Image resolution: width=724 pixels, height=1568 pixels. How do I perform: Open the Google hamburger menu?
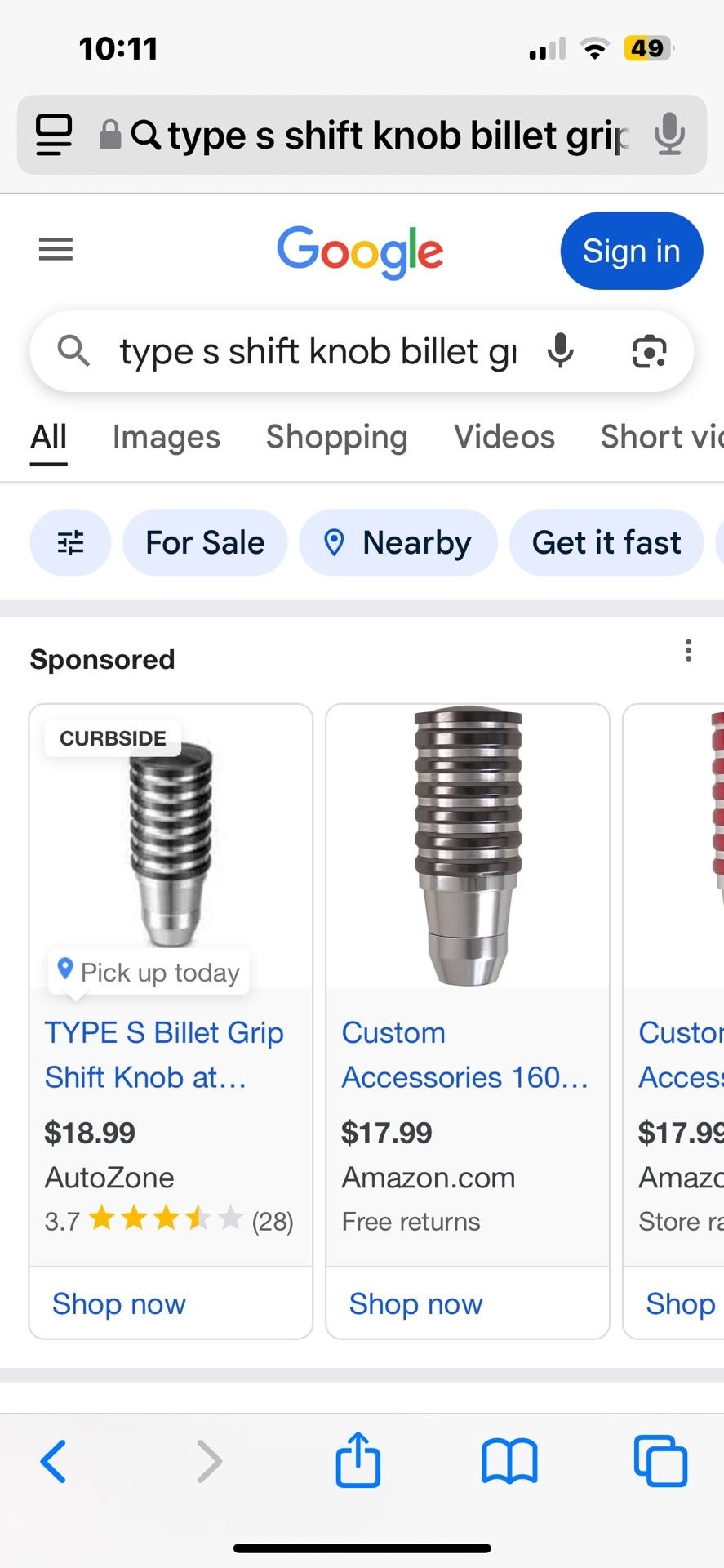click(x=56, y=249)
